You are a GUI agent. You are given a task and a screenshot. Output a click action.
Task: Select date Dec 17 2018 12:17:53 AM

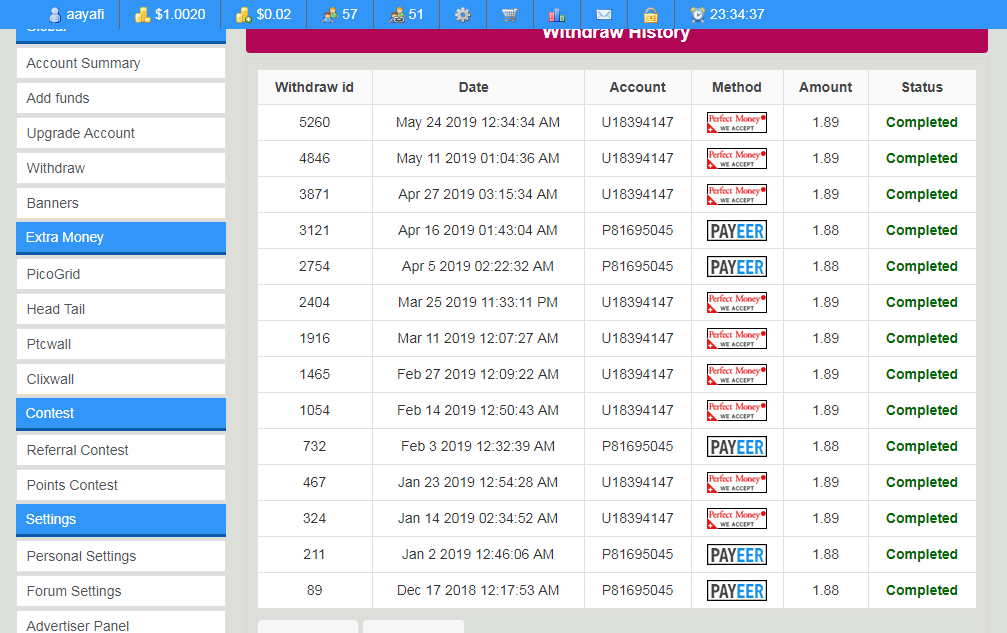point(478,590)
